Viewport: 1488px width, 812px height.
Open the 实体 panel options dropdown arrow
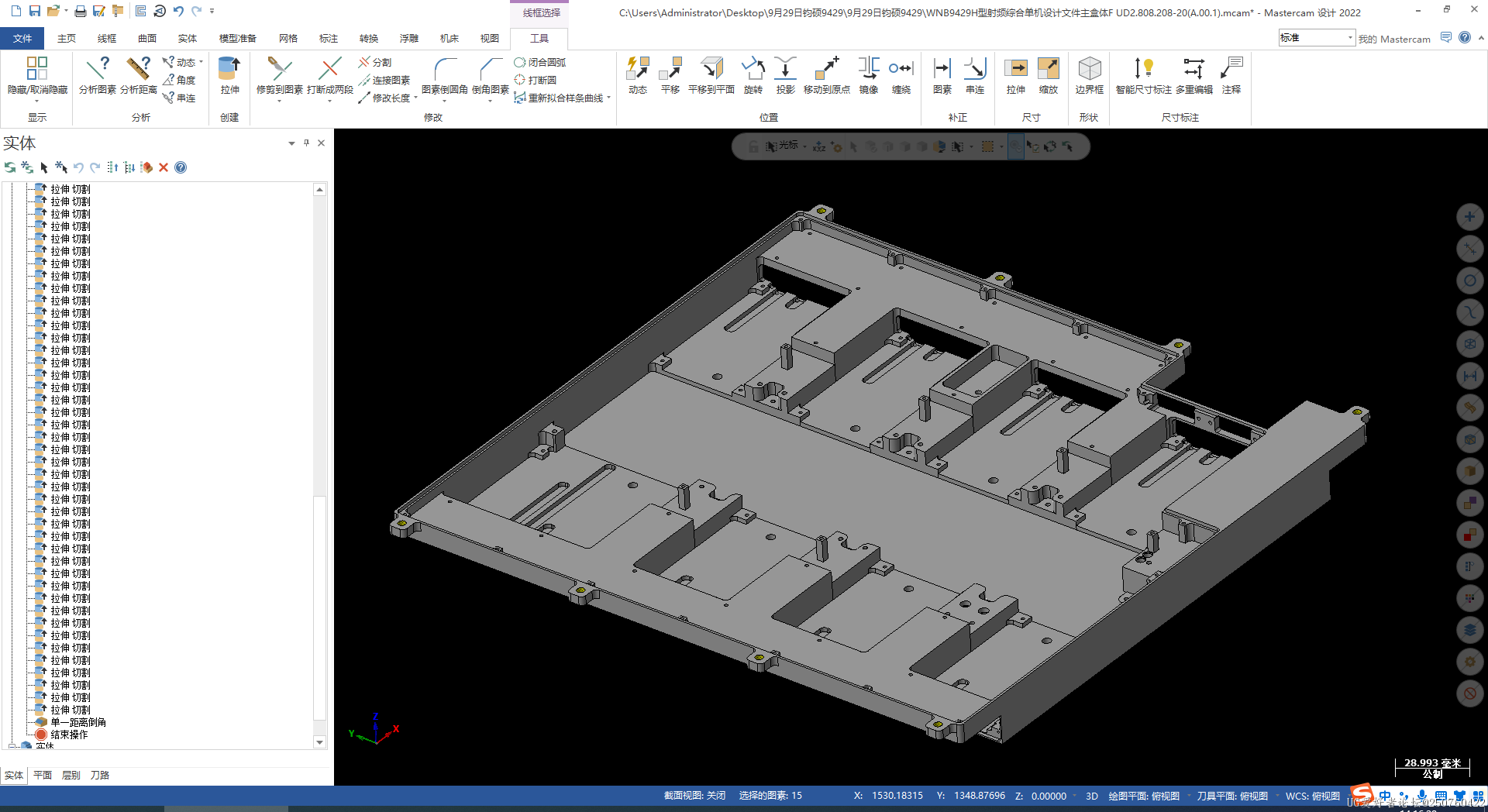pyautogui.click(x=291, y=143)
